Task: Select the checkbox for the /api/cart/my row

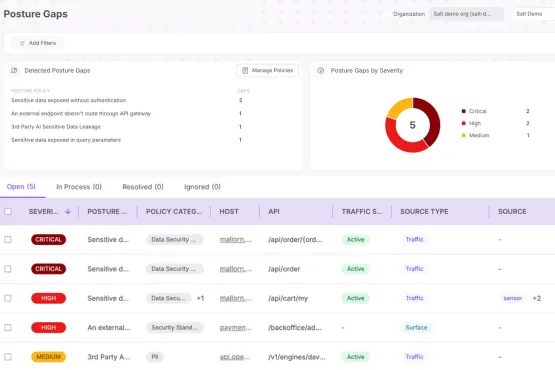Action: [x=8, y=298]
